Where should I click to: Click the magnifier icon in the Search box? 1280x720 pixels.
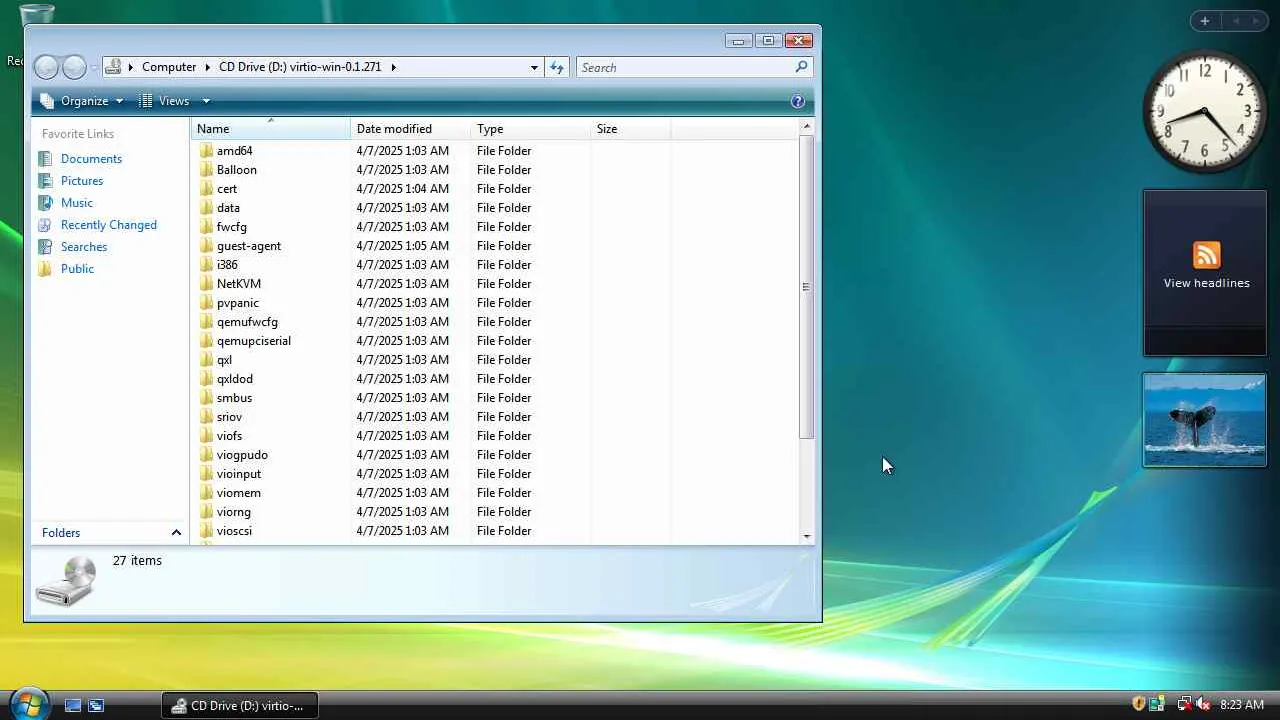click(801, 67)
